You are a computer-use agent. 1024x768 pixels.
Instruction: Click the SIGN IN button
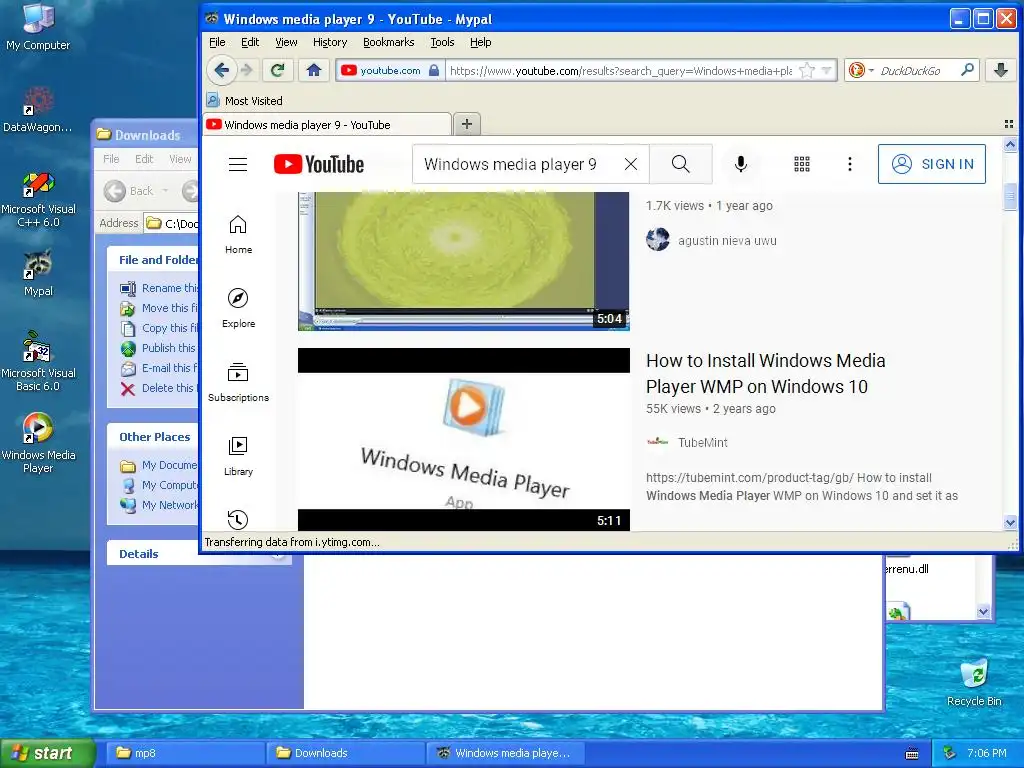932,164
